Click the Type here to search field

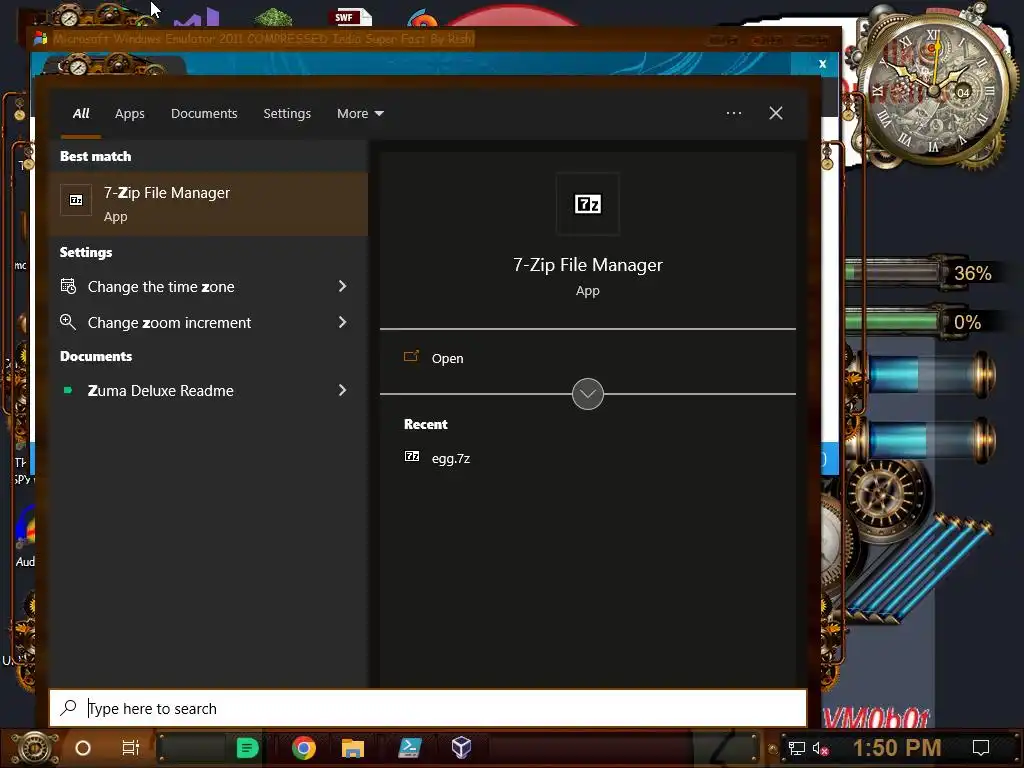tap(428, 708)
